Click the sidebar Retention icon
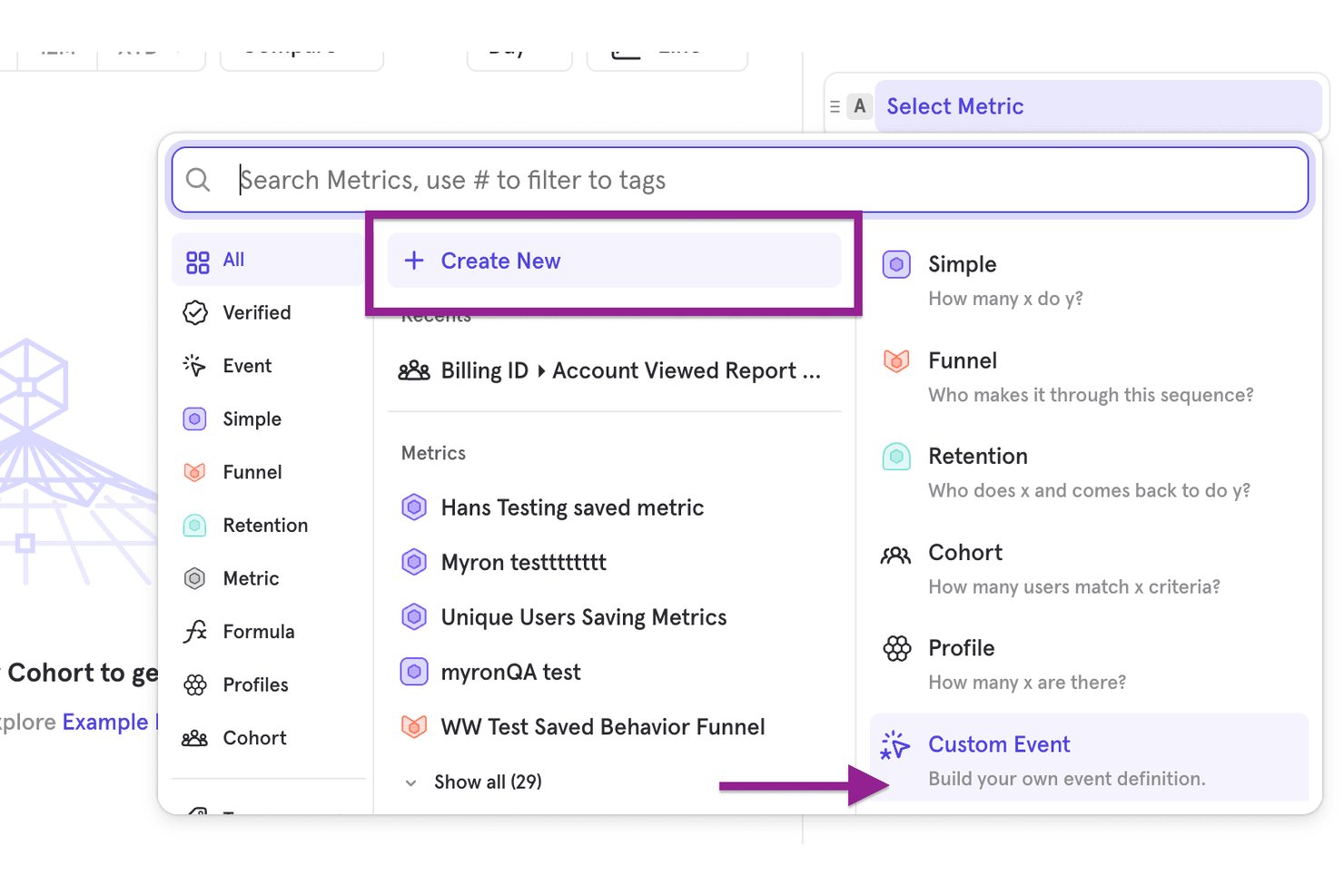Image resolution: width=1344 pixels, height=896 pixels. [x=194, y=525]
